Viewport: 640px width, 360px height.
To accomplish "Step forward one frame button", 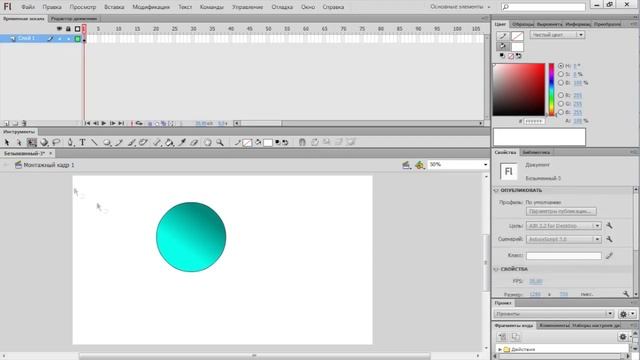I will click(113, 123).
